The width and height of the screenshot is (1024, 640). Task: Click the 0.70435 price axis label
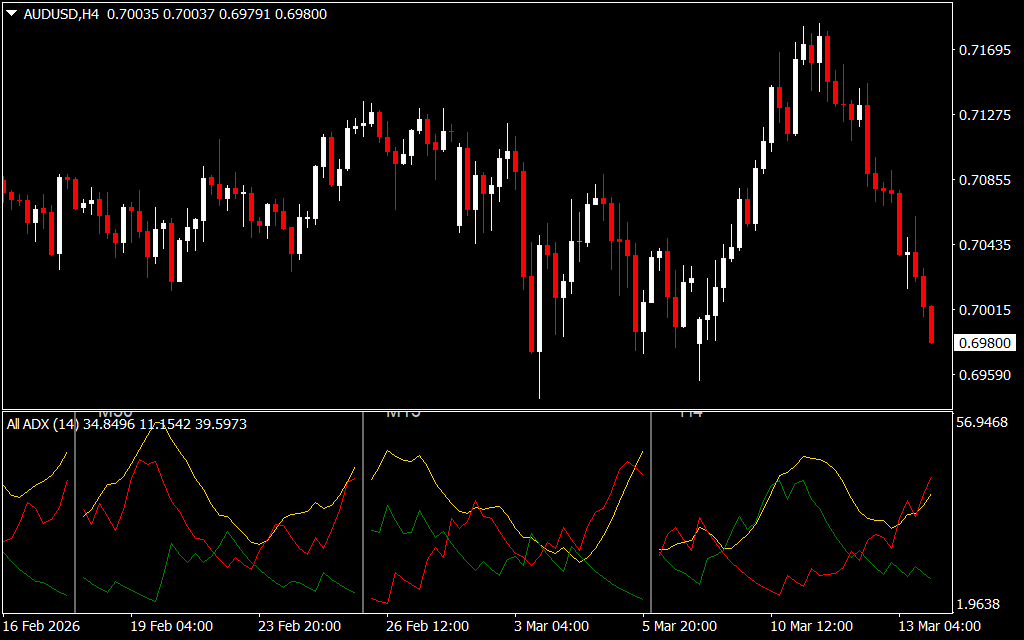pos(986,245)
